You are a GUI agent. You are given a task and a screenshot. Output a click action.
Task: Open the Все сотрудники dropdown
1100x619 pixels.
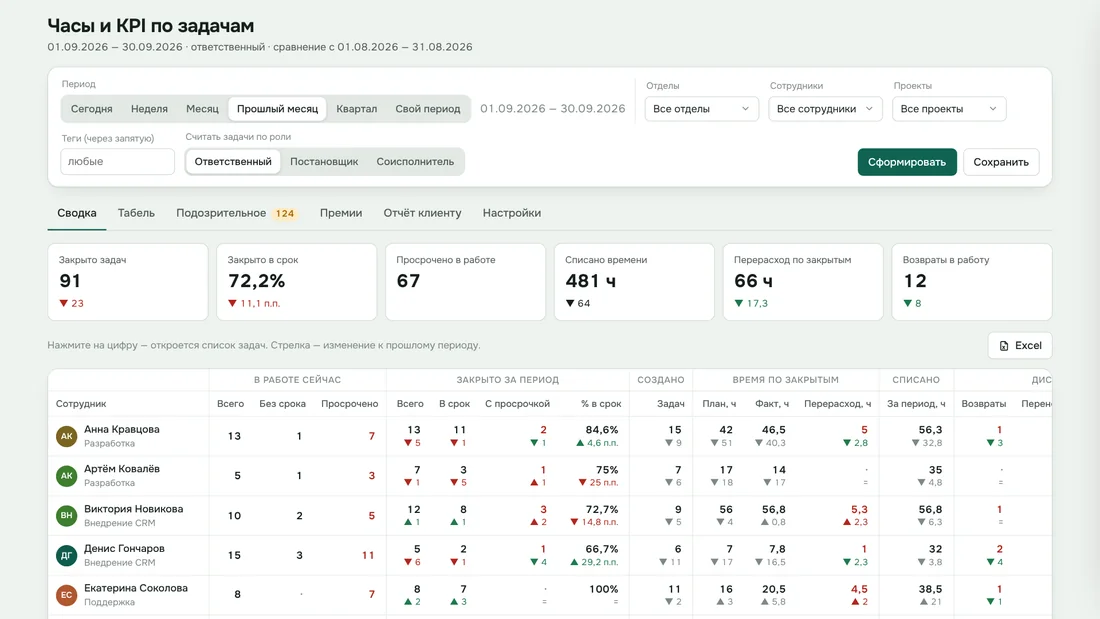tap(825, 109)
